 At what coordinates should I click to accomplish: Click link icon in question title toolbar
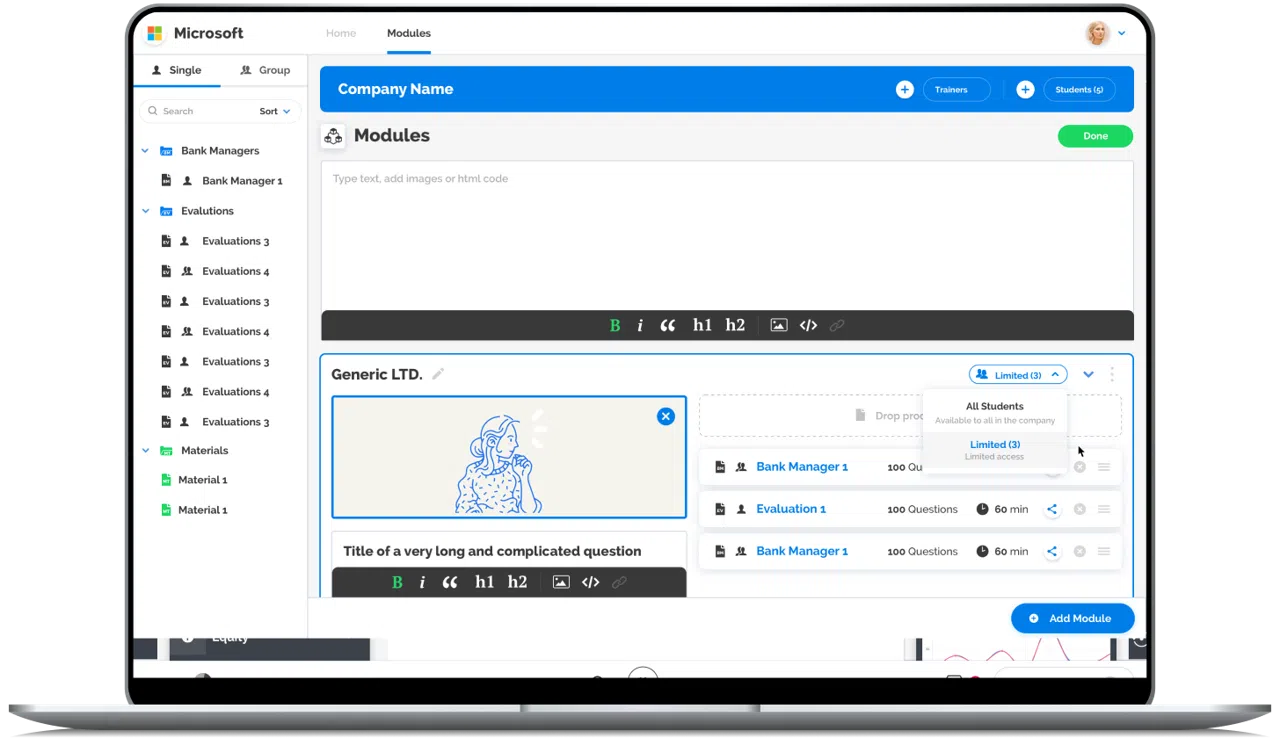pyautogui.click(x=619, y=582)
